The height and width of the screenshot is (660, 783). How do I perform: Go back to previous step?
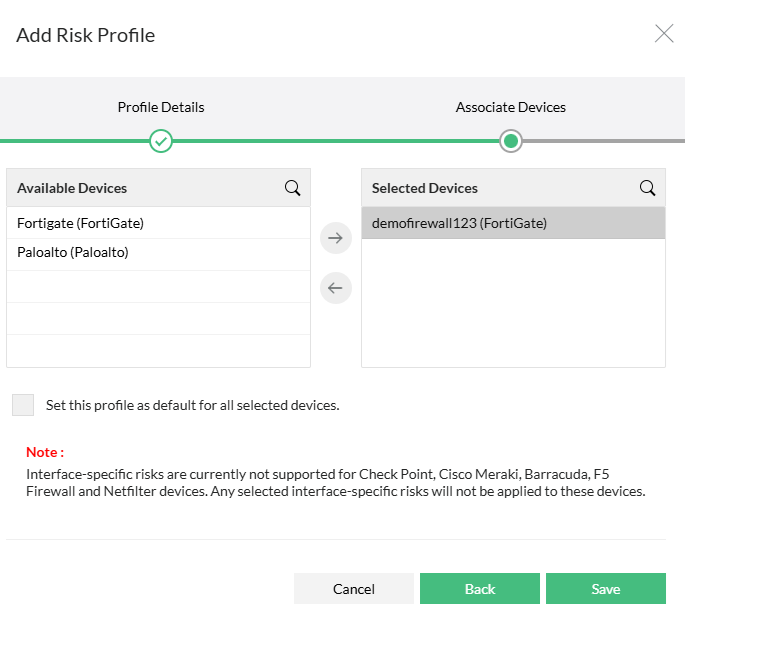coord(480,589)
